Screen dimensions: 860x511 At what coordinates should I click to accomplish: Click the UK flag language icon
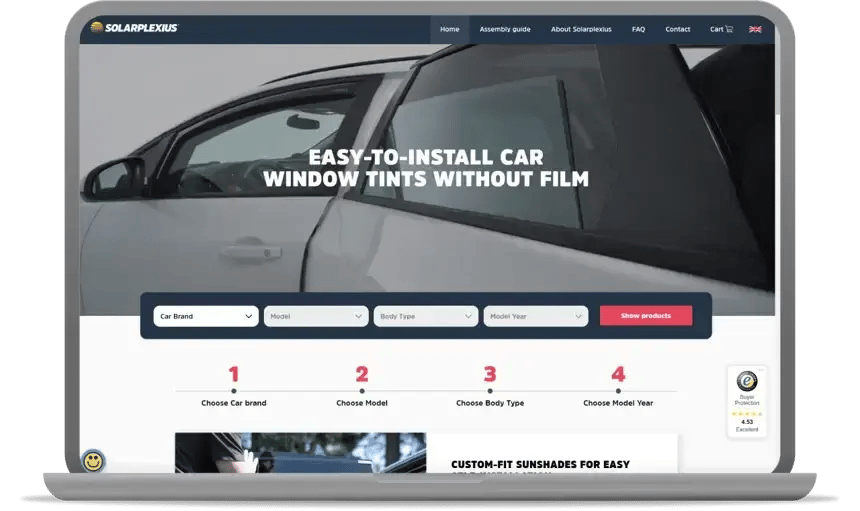(x=755, y=29)
